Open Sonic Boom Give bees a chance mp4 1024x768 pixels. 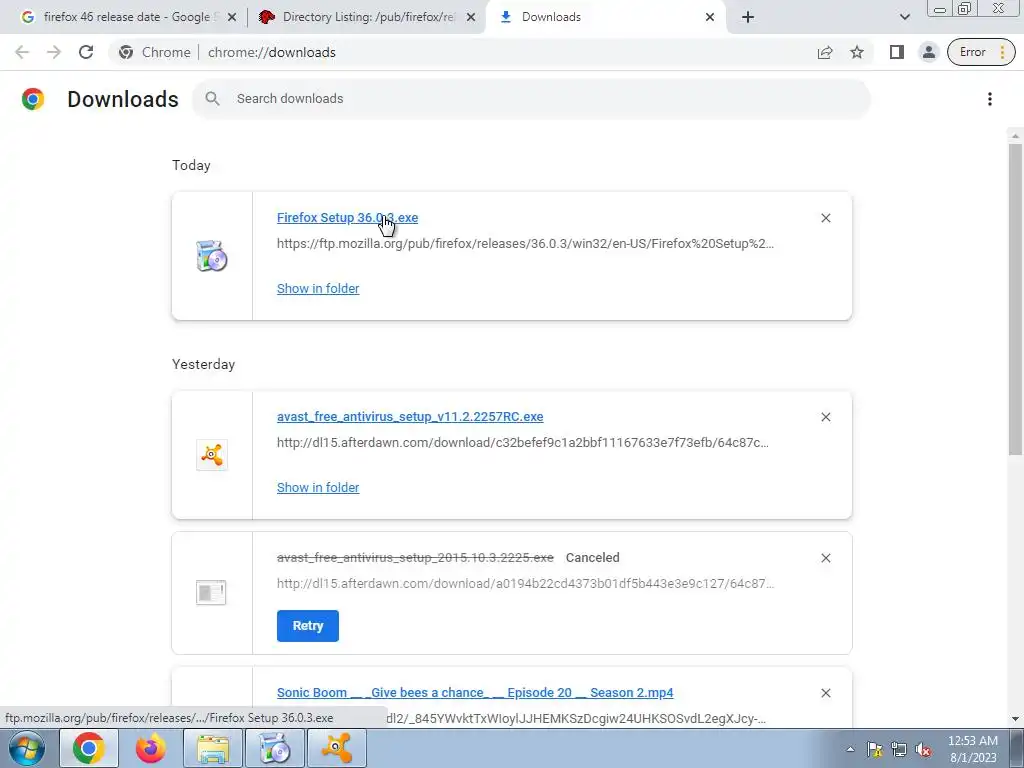coord(475,693)
